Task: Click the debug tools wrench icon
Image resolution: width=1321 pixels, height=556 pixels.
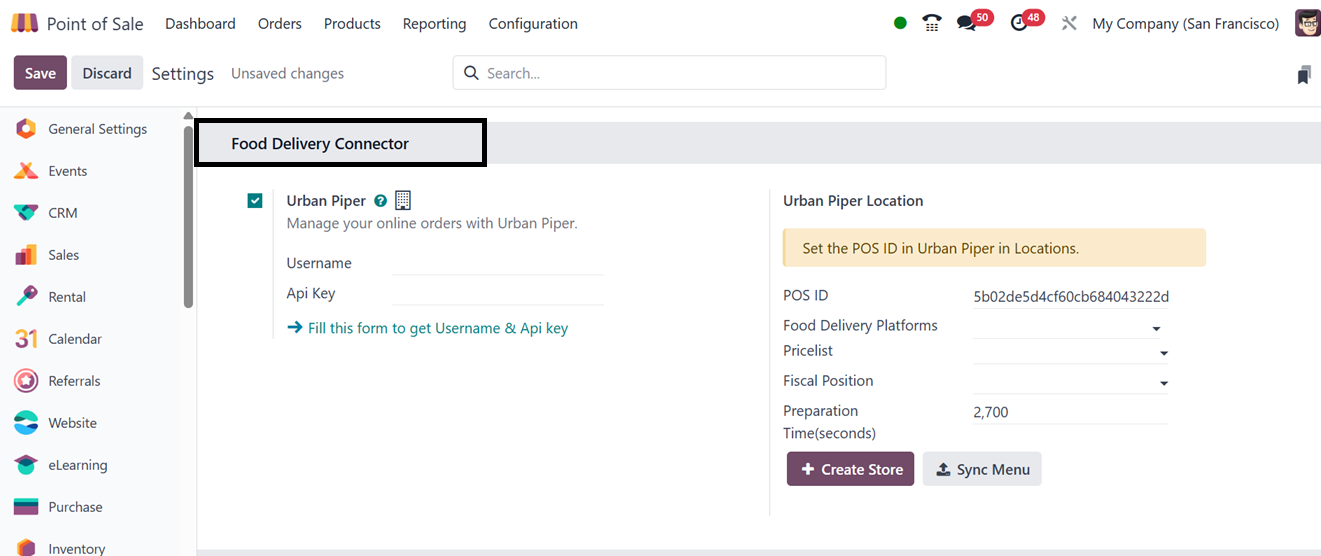Action: 1069,23
